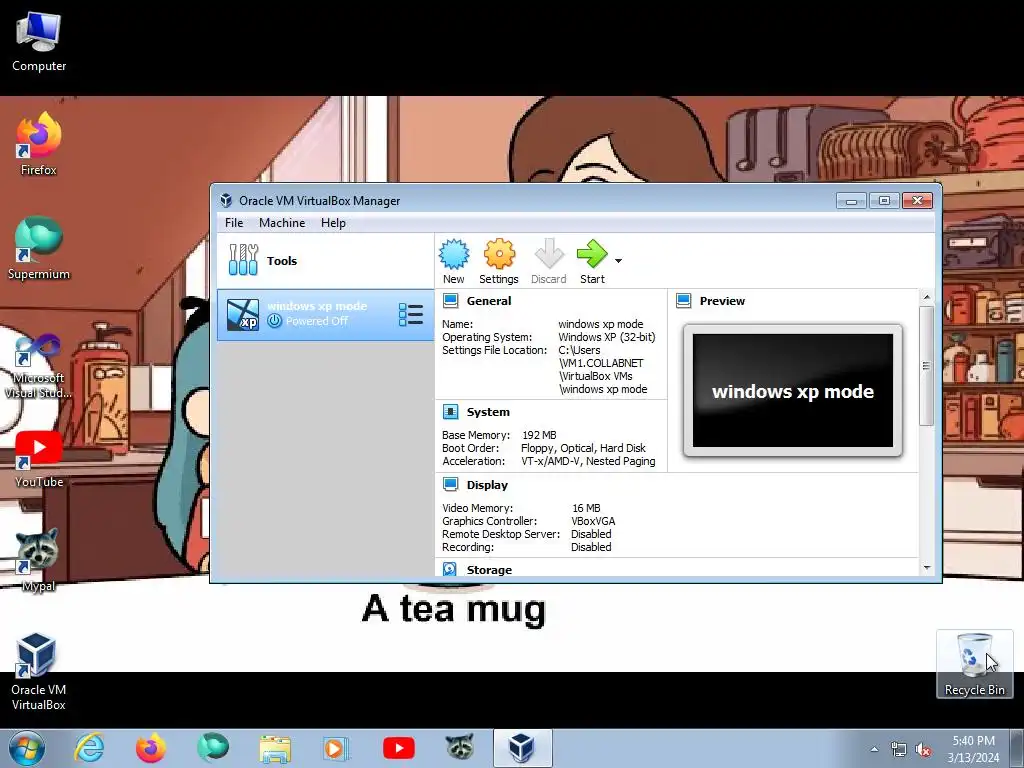The width and height of the screenshot is (1024, 768).
Task: Select the Firefox desktop shortcut
Action: tap(39, 144)
